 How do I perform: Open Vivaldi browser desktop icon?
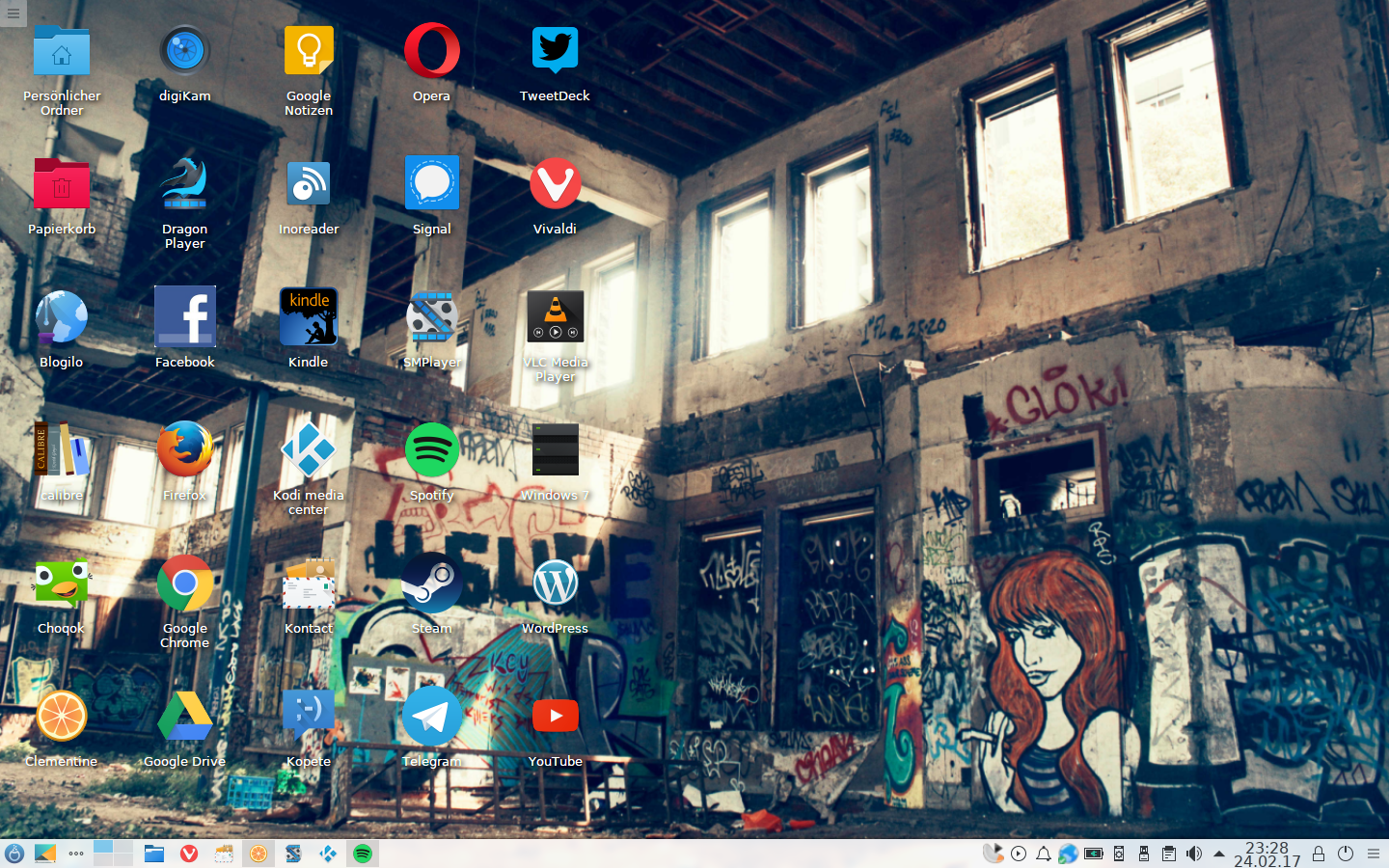[556, 184]
